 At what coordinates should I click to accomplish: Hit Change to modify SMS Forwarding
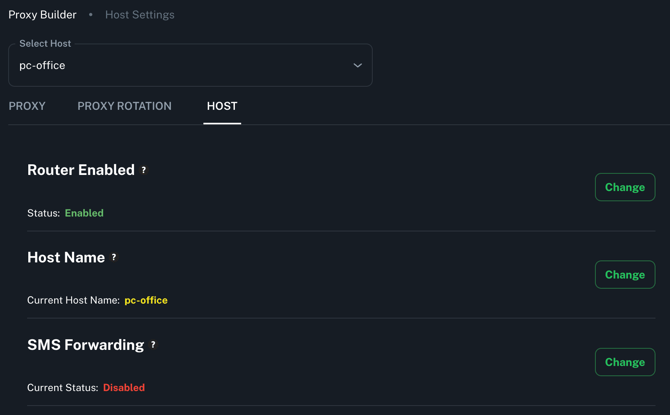[624, 362]
